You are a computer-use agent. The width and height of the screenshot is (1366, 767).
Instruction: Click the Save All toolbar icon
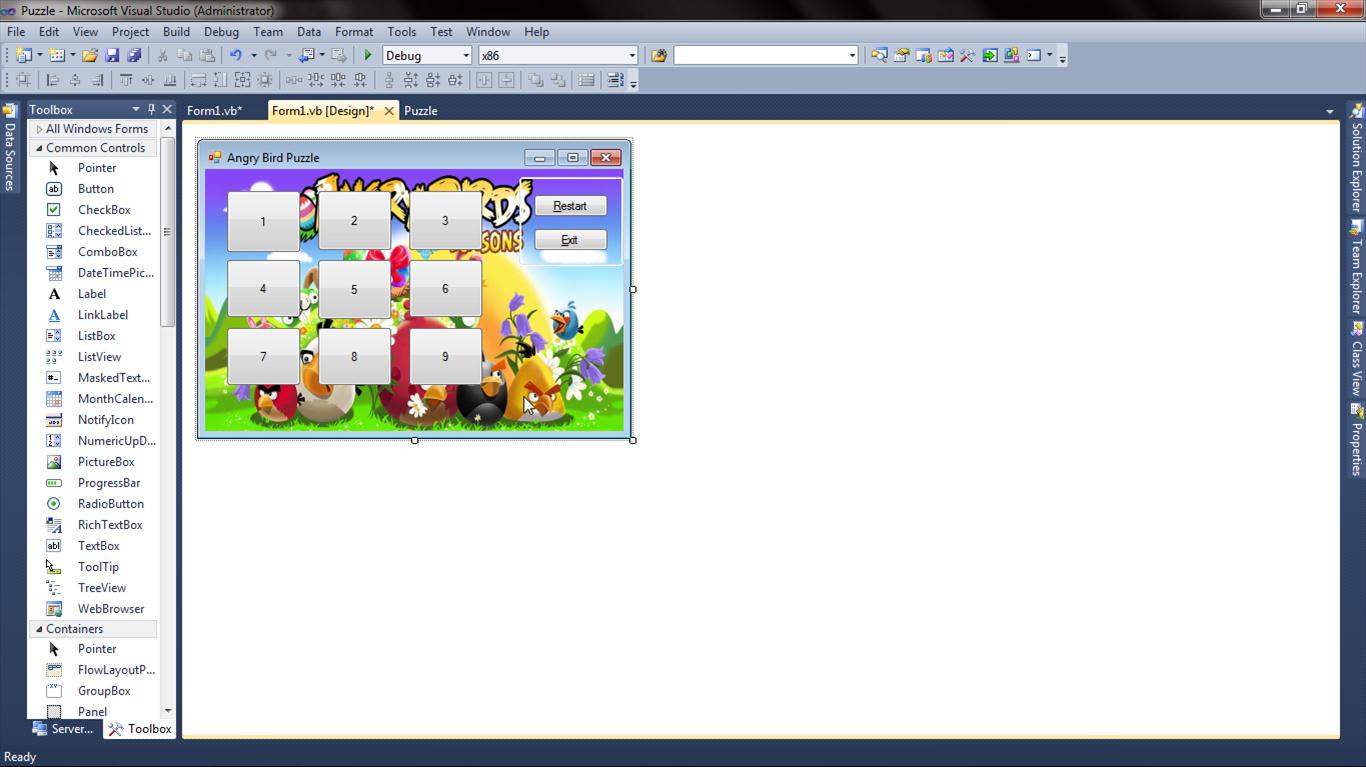[134, 55]
